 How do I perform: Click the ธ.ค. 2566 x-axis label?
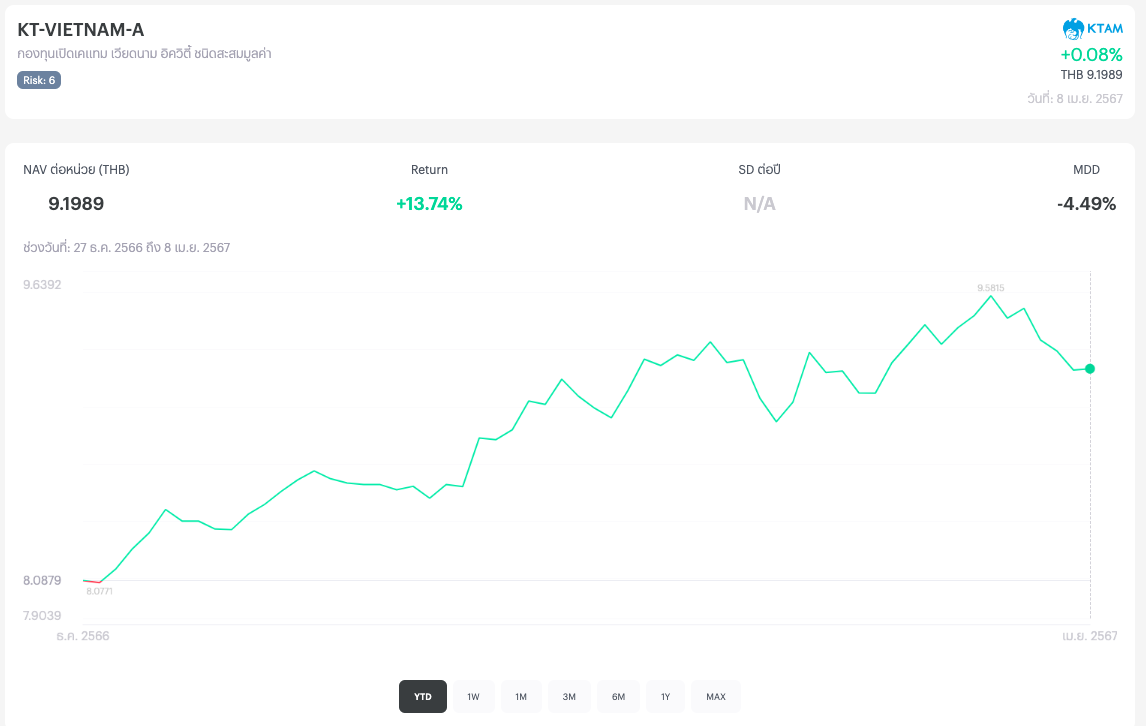tap(83, 636)
